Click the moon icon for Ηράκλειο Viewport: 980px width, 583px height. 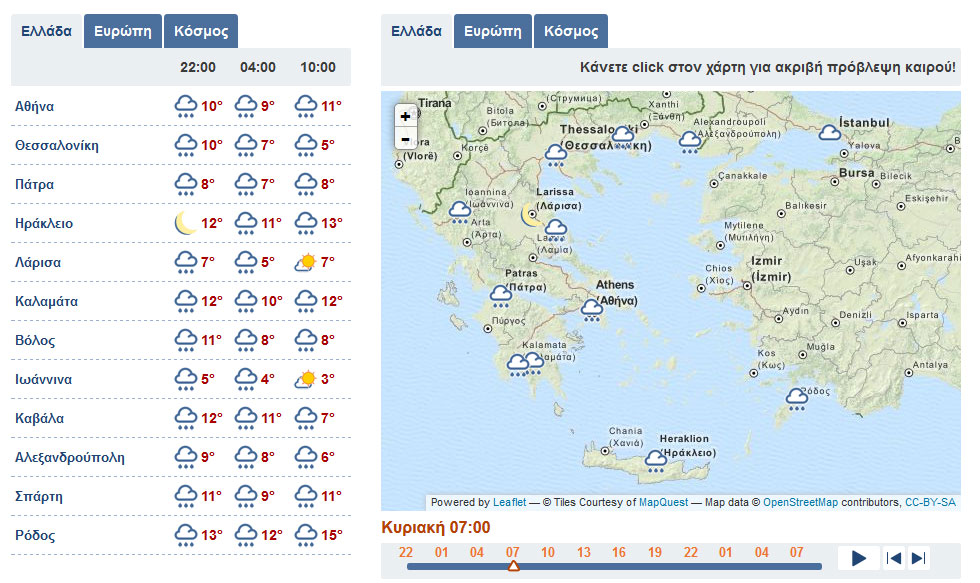185,222
